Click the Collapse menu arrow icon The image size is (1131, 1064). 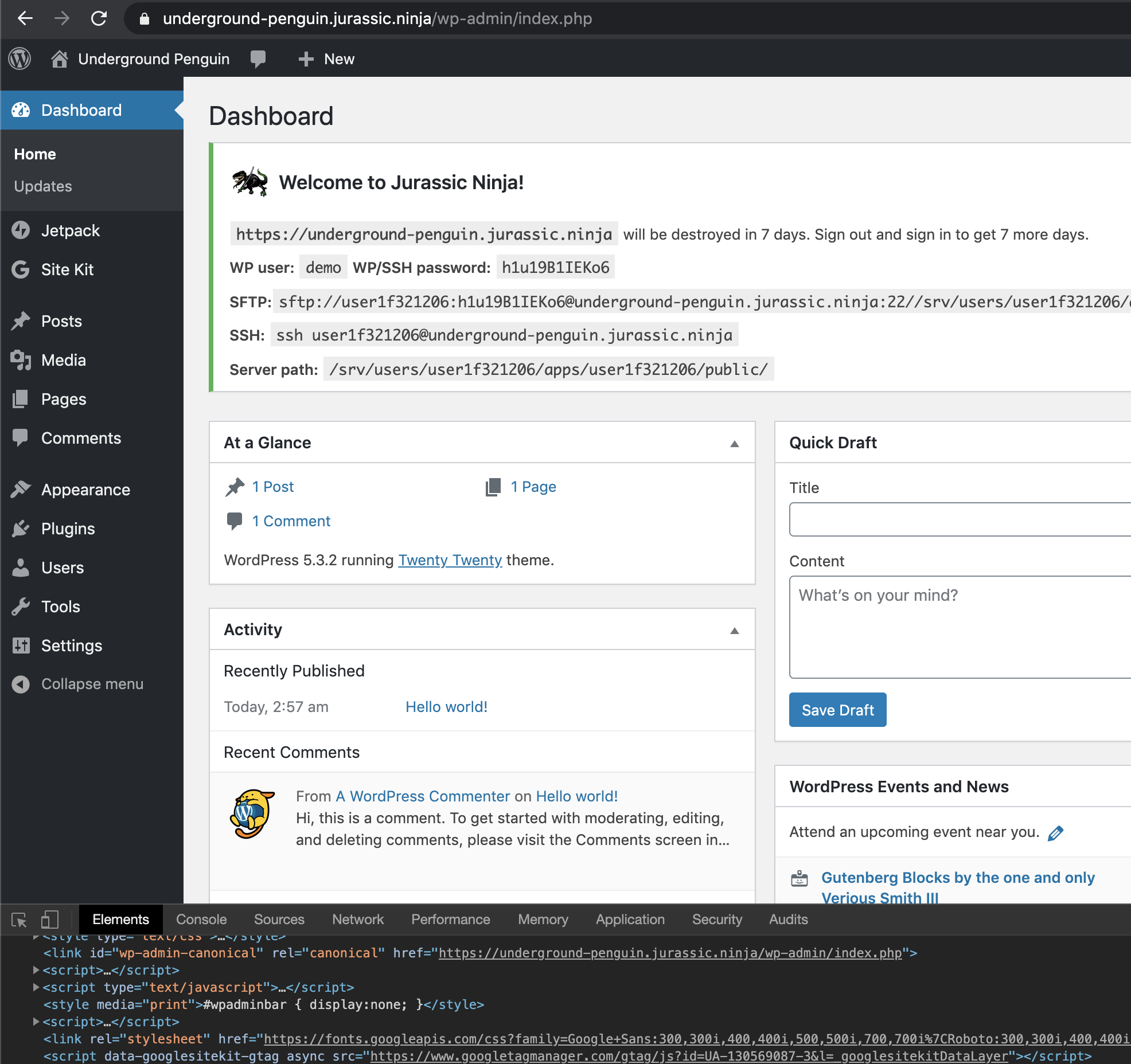pos(21,684)
